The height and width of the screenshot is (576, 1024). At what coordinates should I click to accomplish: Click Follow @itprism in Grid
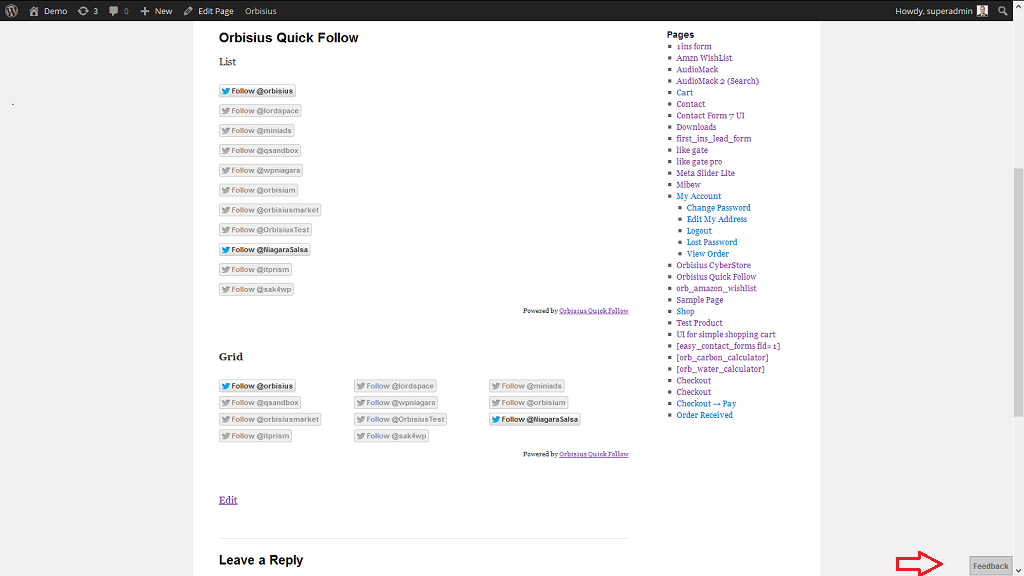click(255, 436)
